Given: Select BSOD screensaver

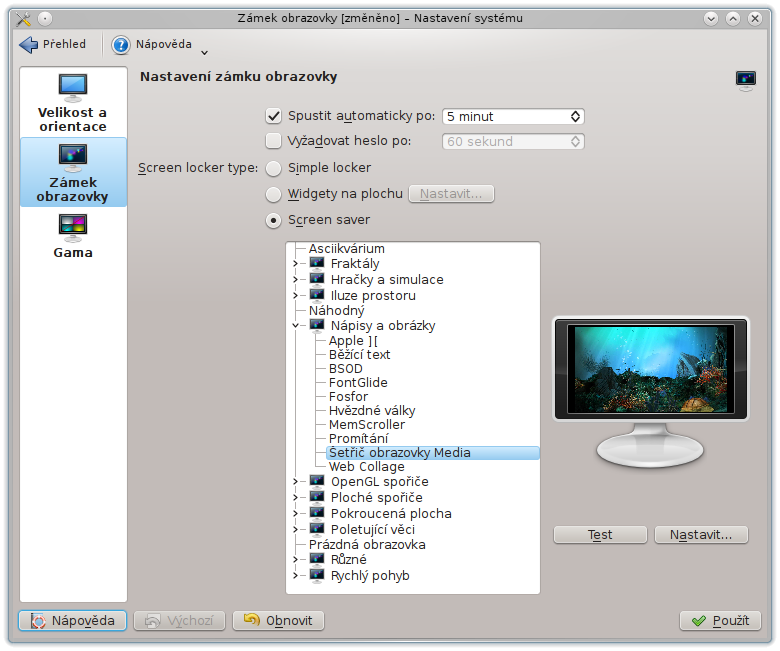Looking at the screenshot, I should [x=346, y=369].
